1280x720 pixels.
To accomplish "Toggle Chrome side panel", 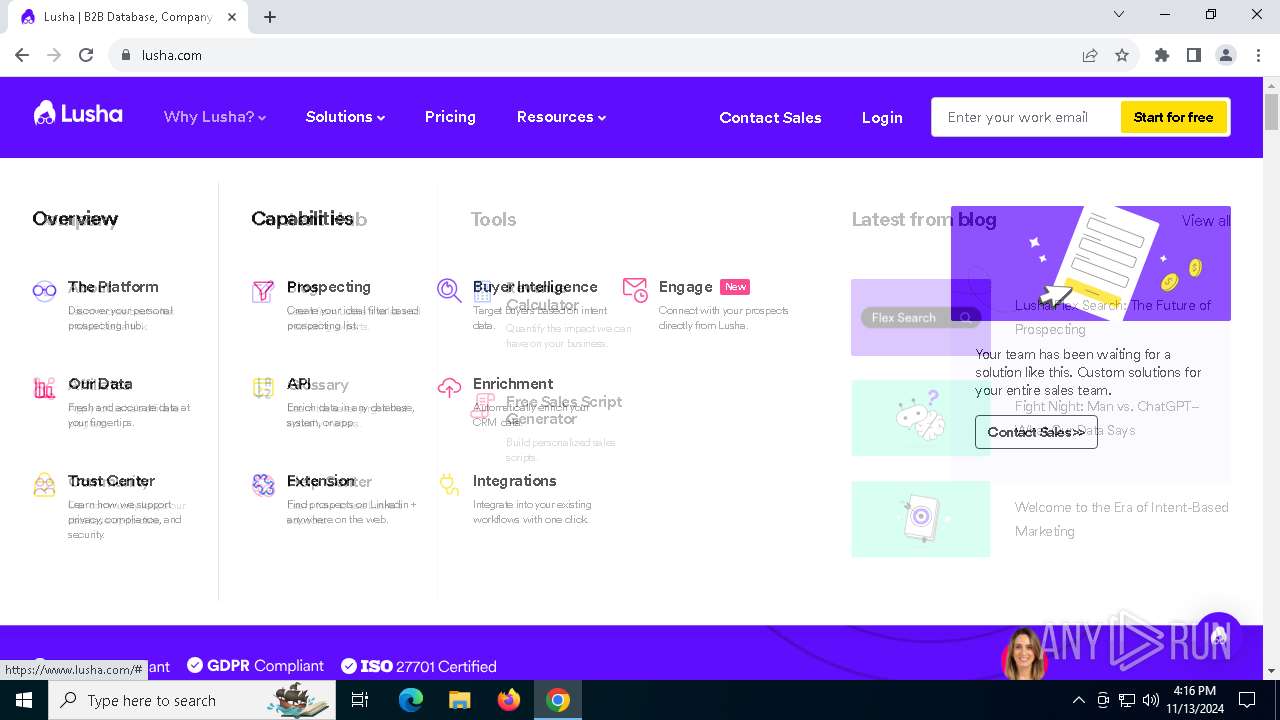I will coord(1194,55).
